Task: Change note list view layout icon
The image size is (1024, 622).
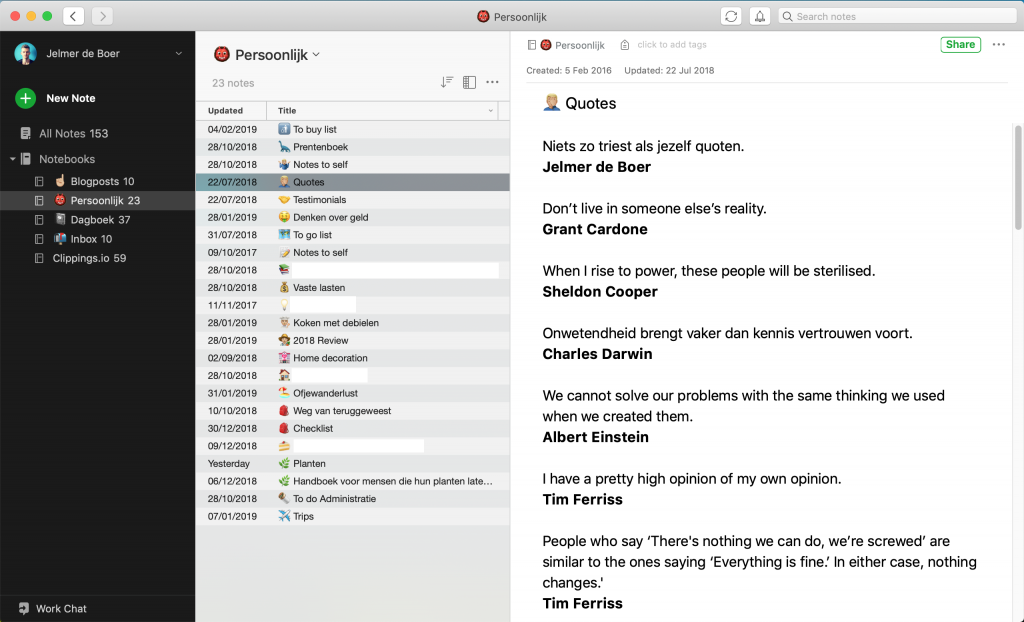Action: tap(469, 82)
